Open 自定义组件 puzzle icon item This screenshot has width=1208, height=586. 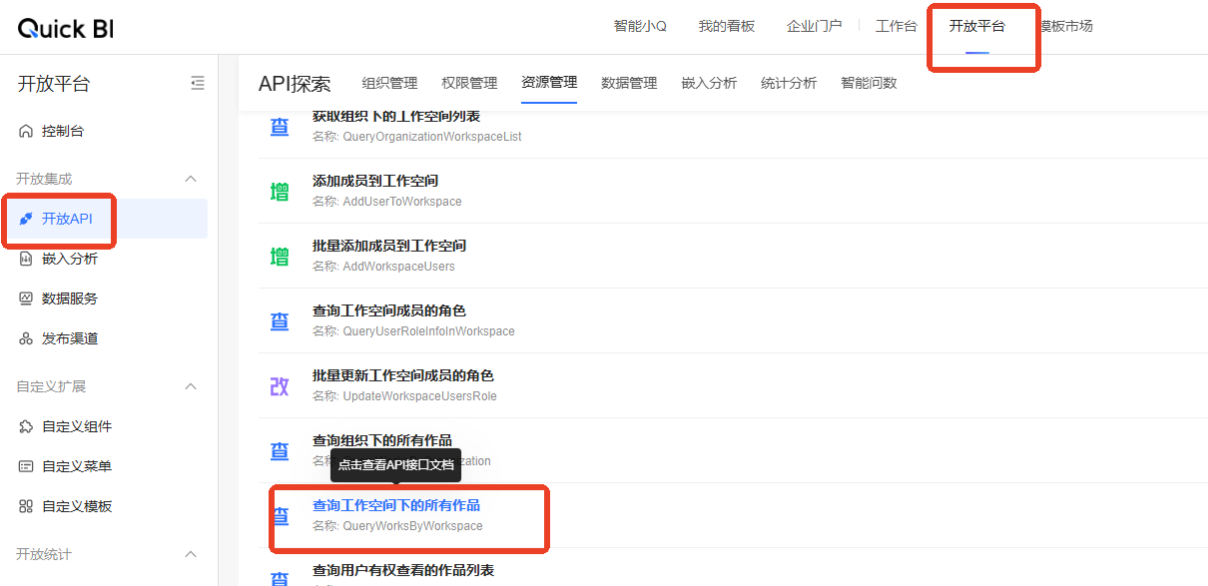[x=26, y=426]
